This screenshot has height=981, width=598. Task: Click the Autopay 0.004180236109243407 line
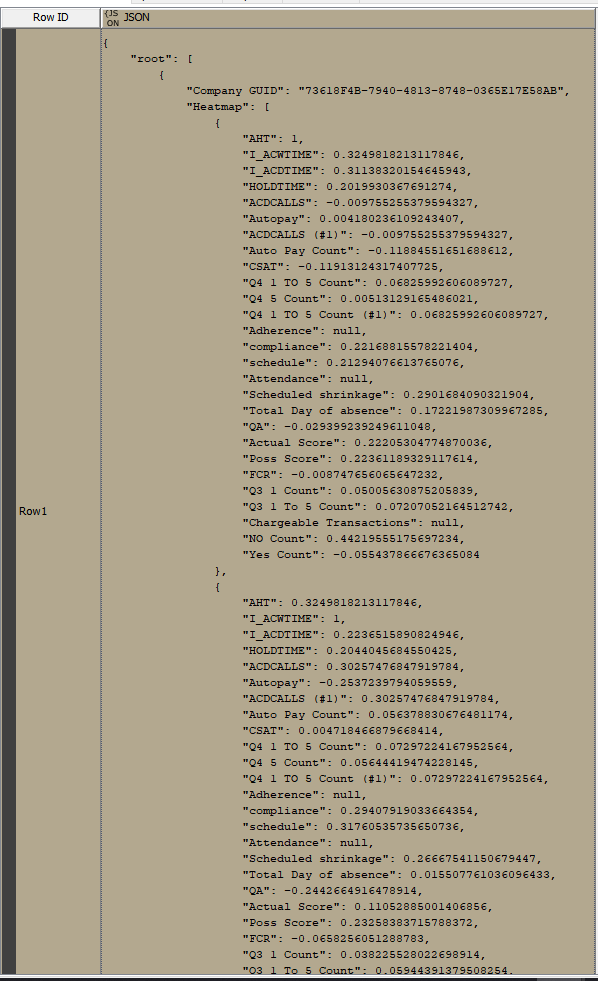click(x=354, y=219)
